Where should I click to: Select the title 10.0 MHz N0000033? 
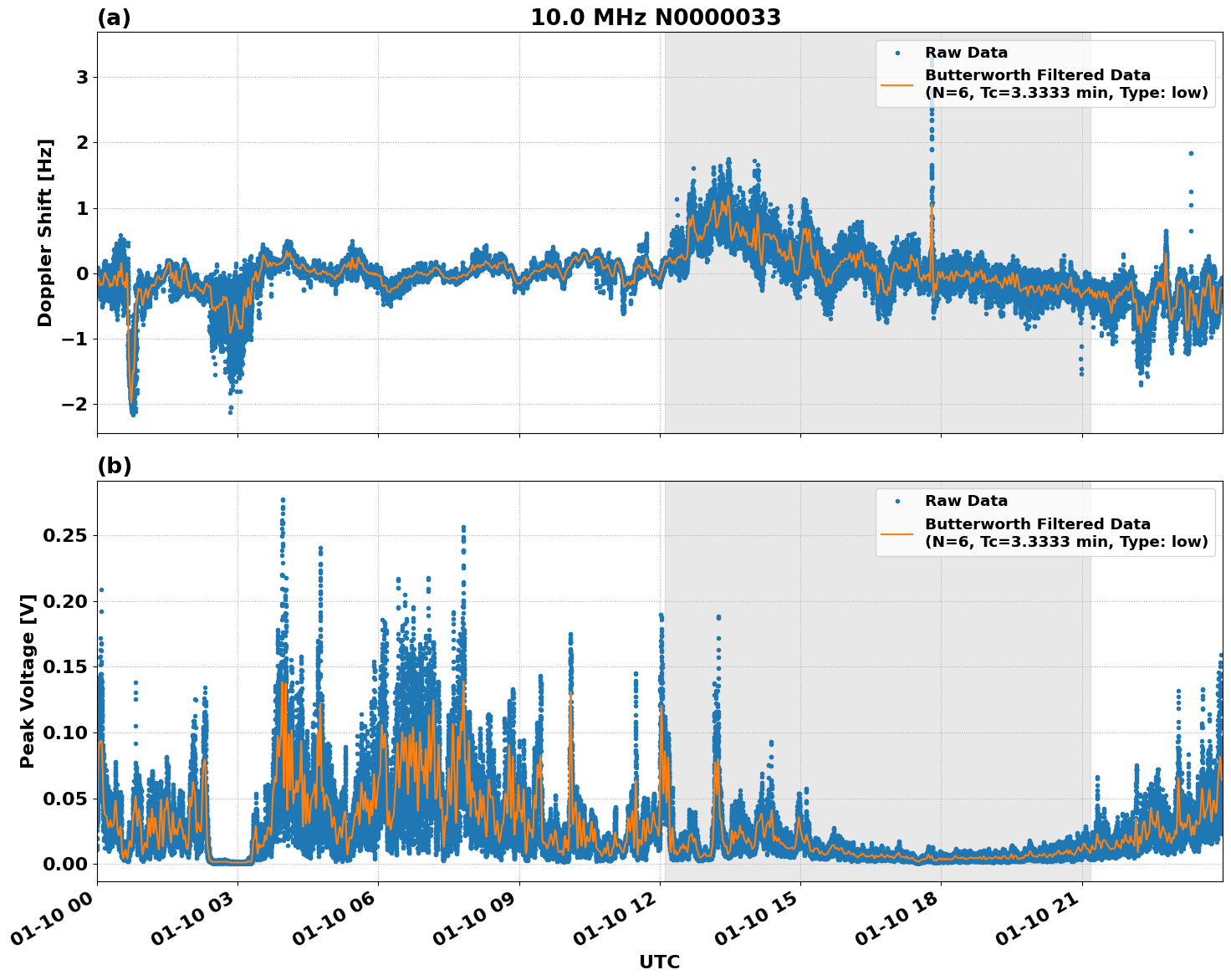pos(657,16)
